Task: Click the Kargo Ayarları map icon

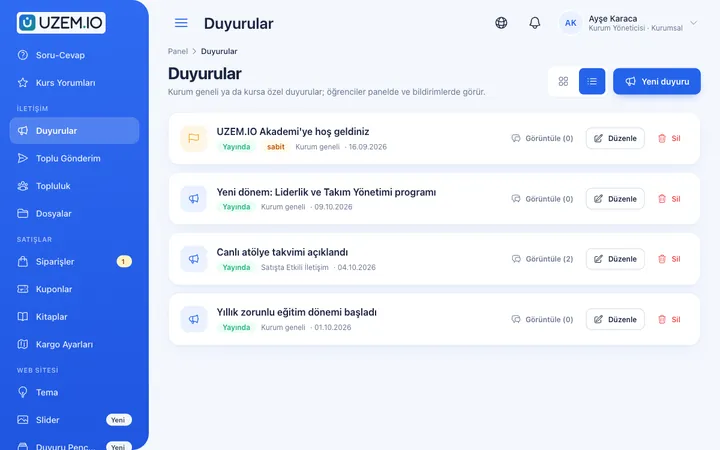Action: [x=22, y=344]
